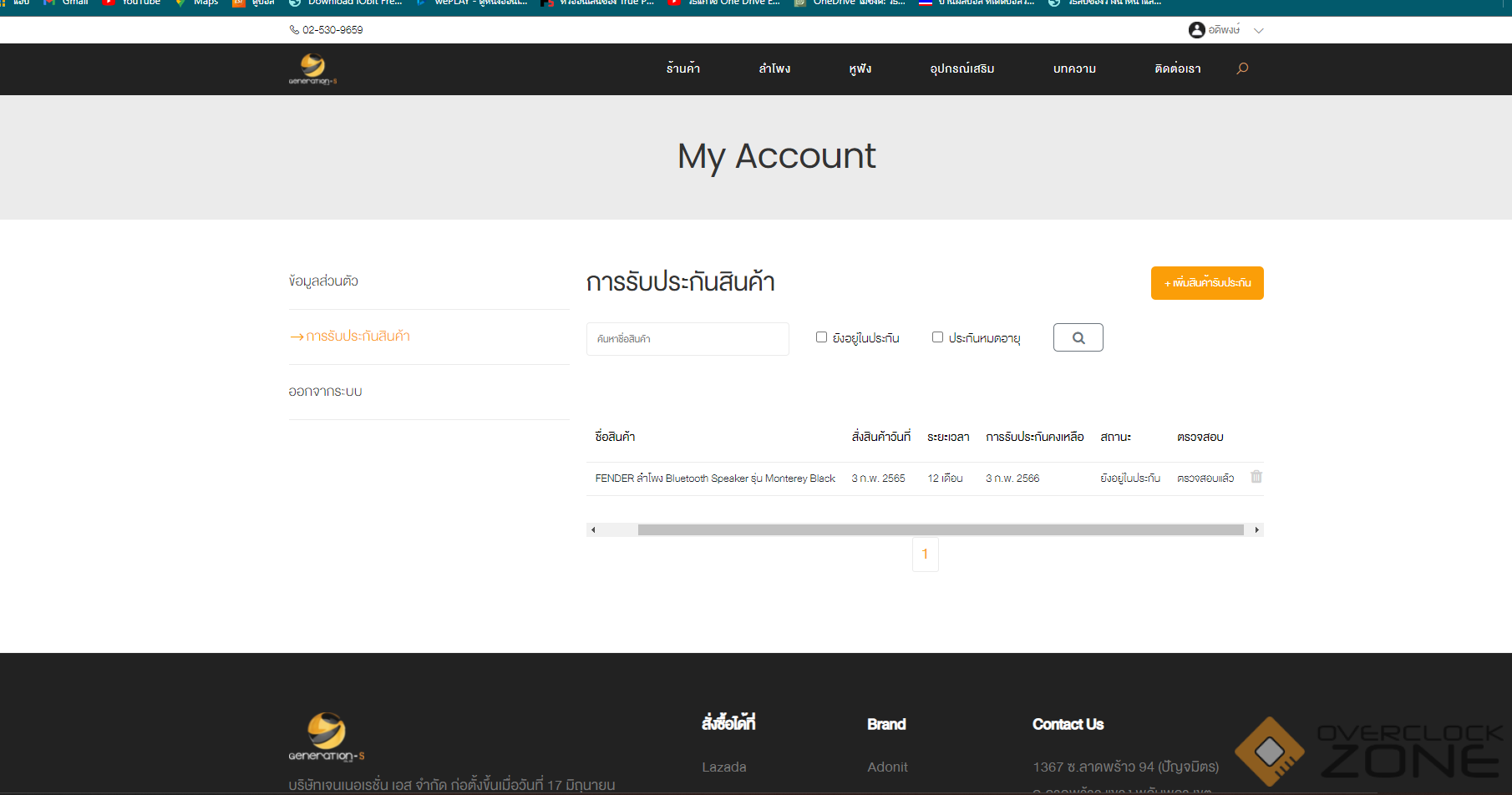Click ตรวจสอบแล้ว in the FENDER row
The image size is (1512, 795).
click(1205, 479)
